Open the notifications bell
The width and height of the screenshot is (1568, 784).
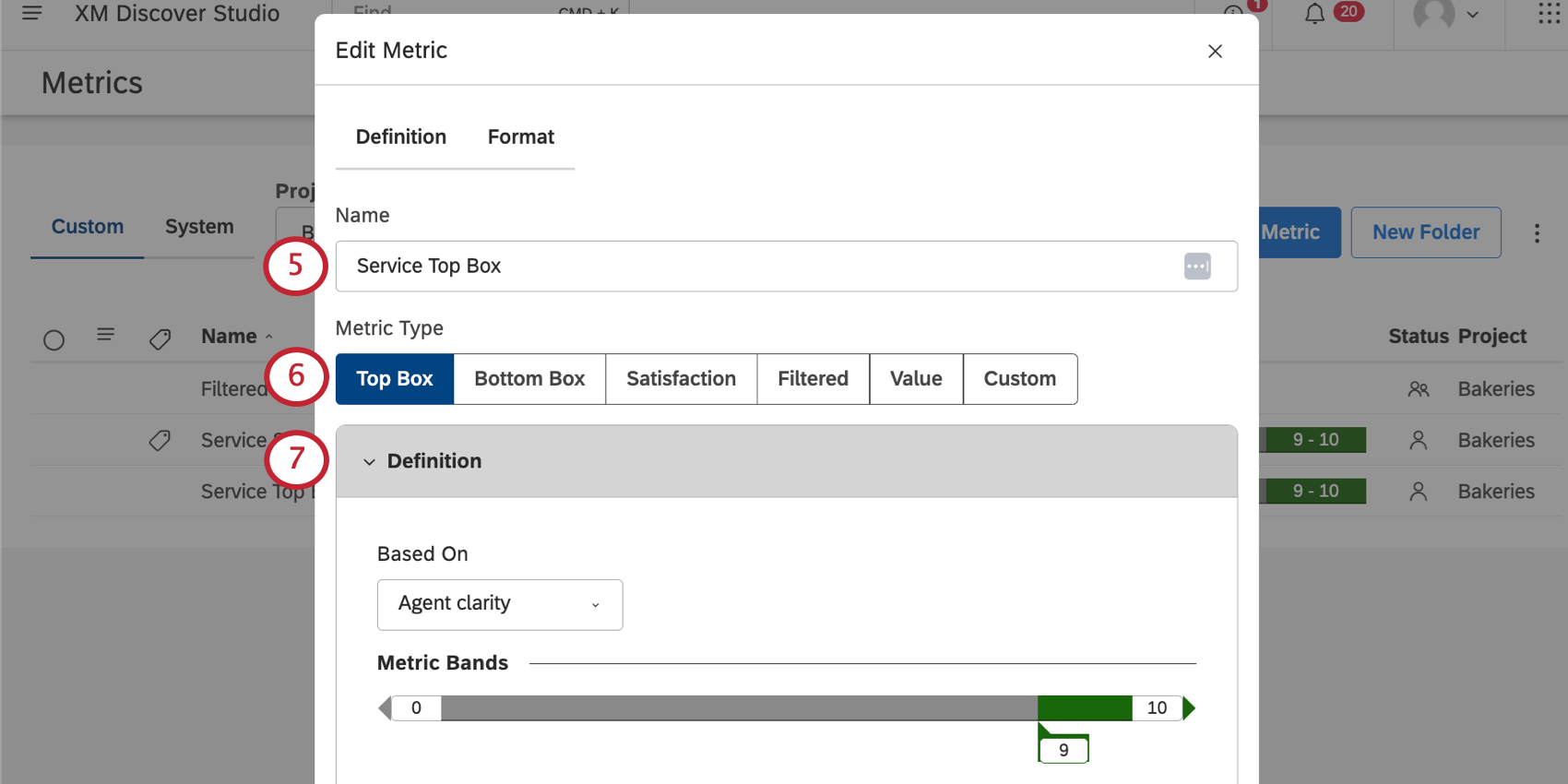click(1314, 14)
